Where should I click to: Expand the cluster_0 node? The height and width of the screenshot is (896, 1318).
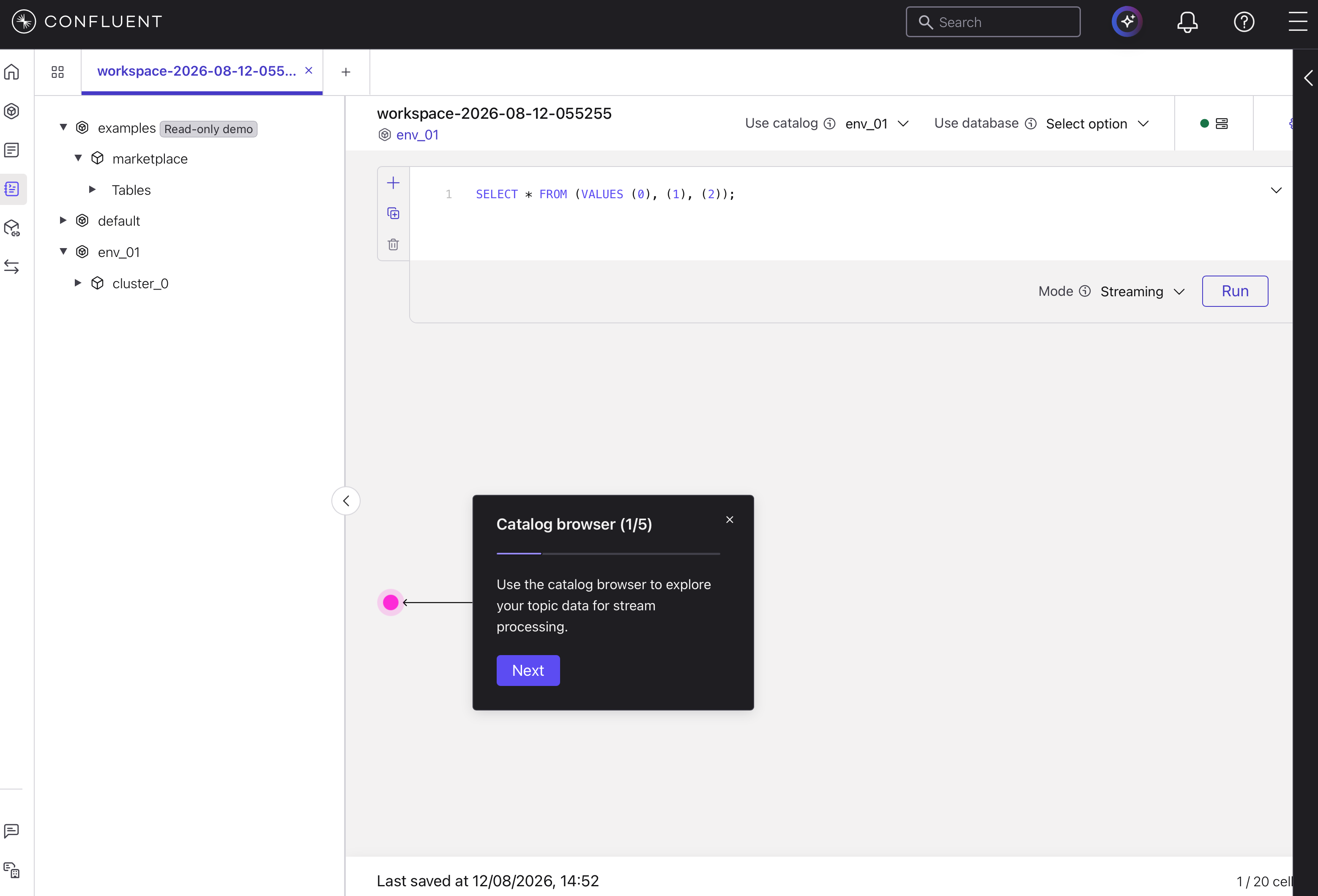[78, 282]
